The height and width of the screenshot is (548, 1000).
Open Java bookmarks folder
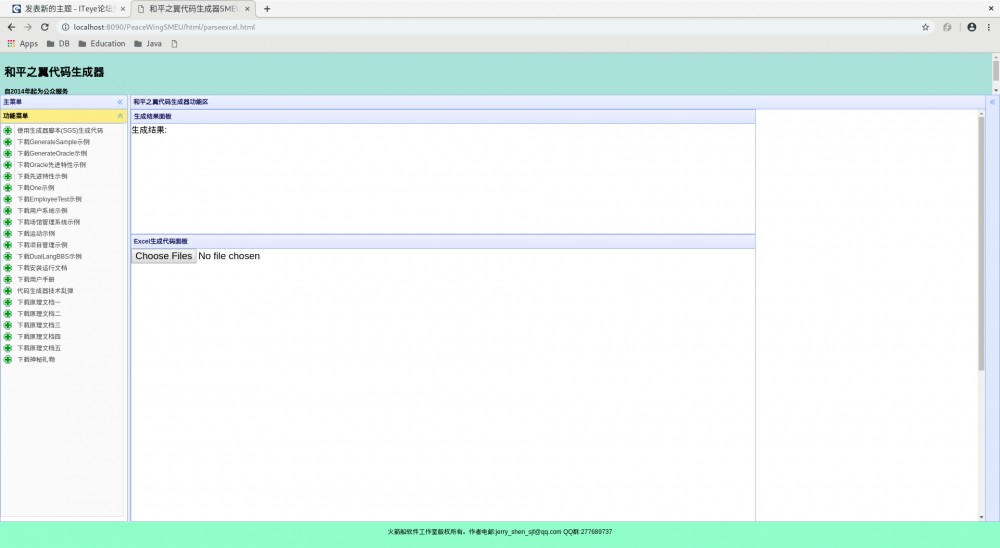click(148, 43)
